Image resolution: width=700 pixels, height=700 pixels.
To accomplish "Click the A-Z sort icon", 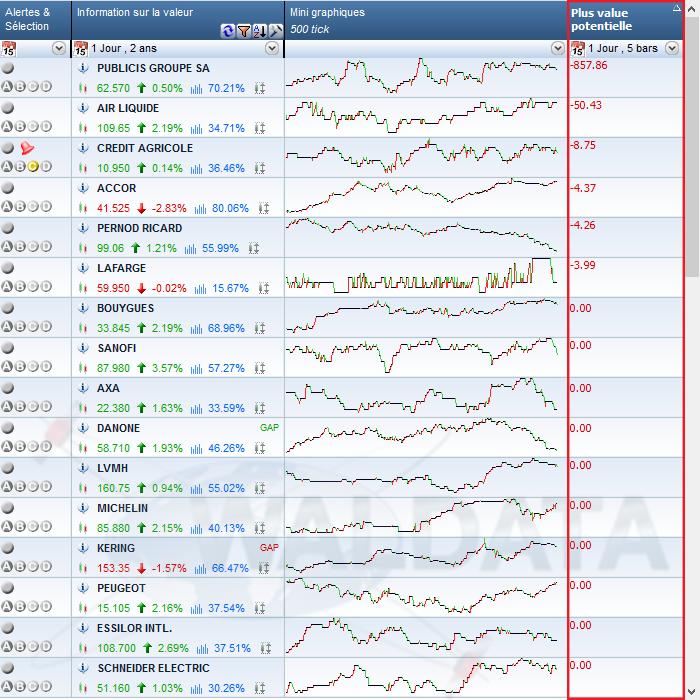I will click(260, 31).
